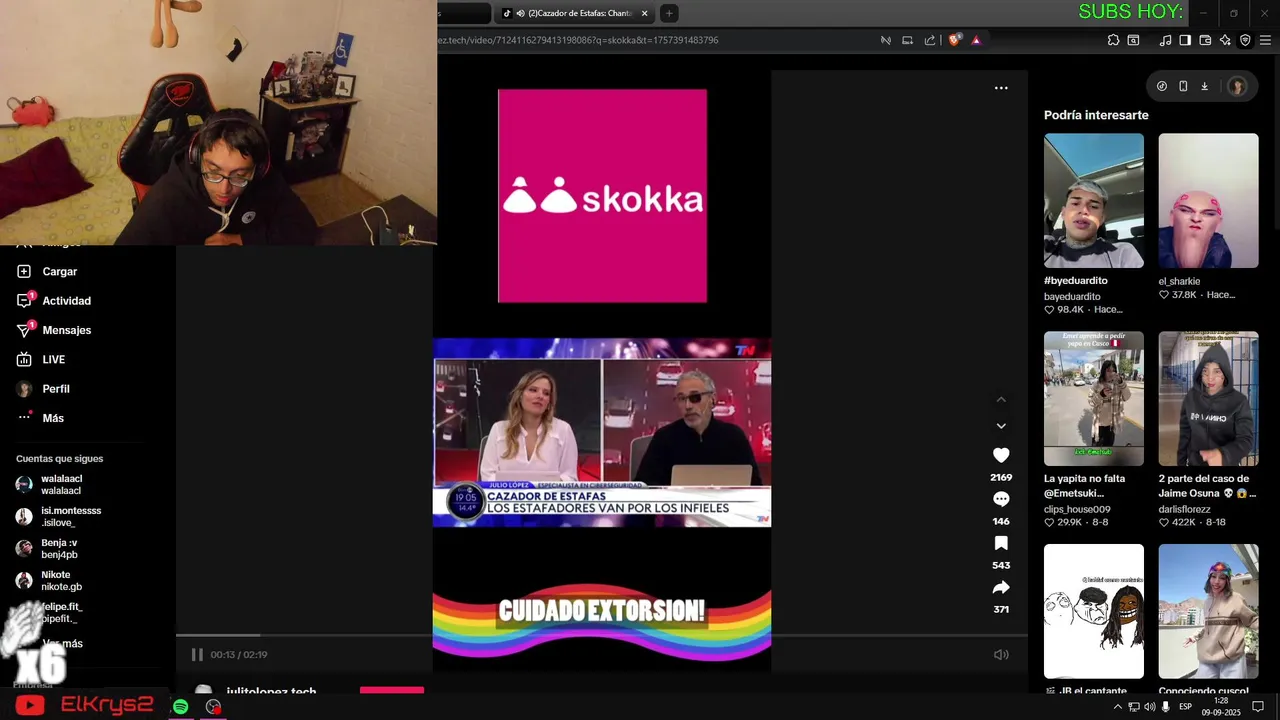Open the profile avatar menu at top right

(1237, 86)
